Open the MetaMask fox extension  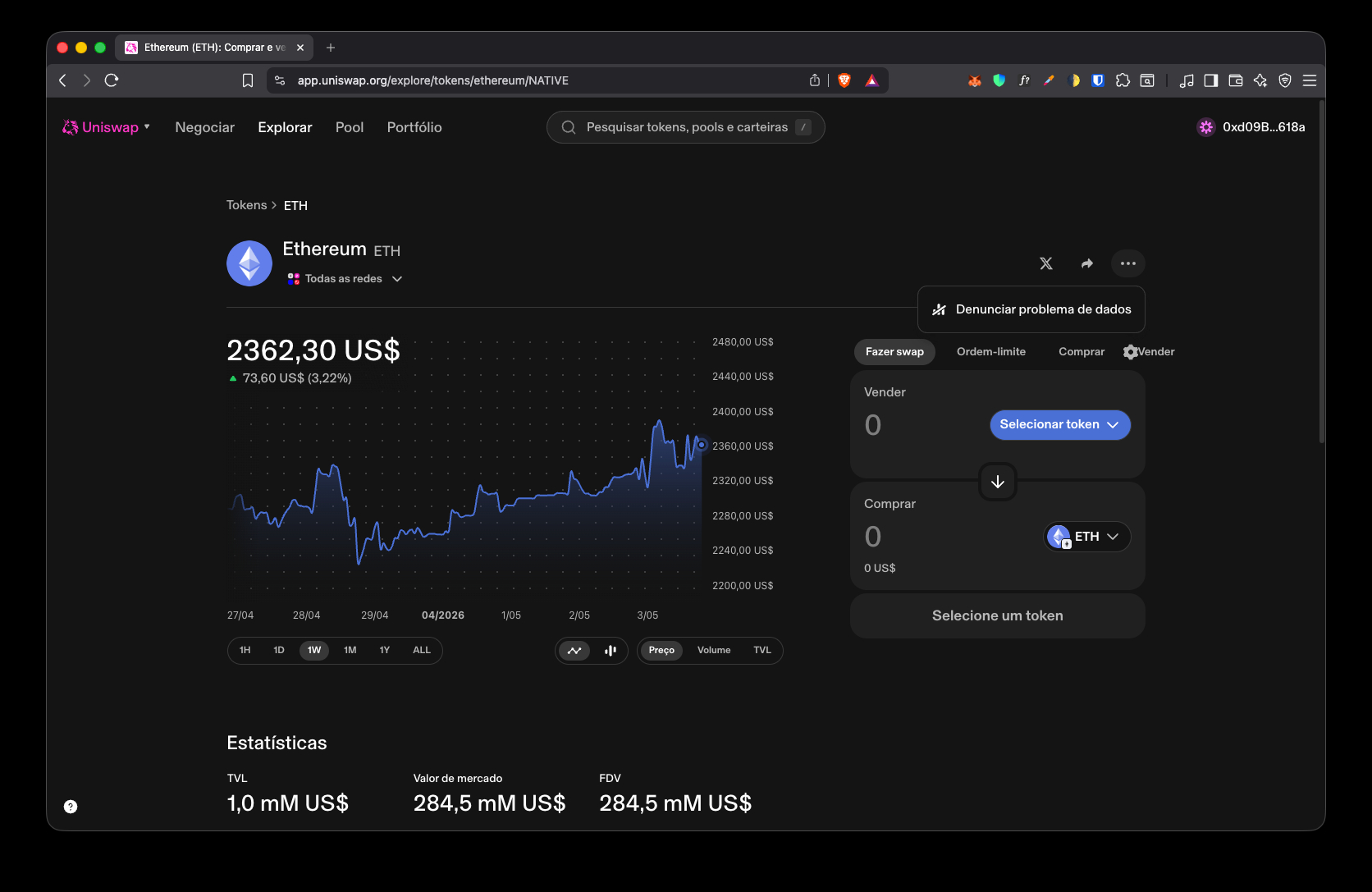(x=974, y=80)
